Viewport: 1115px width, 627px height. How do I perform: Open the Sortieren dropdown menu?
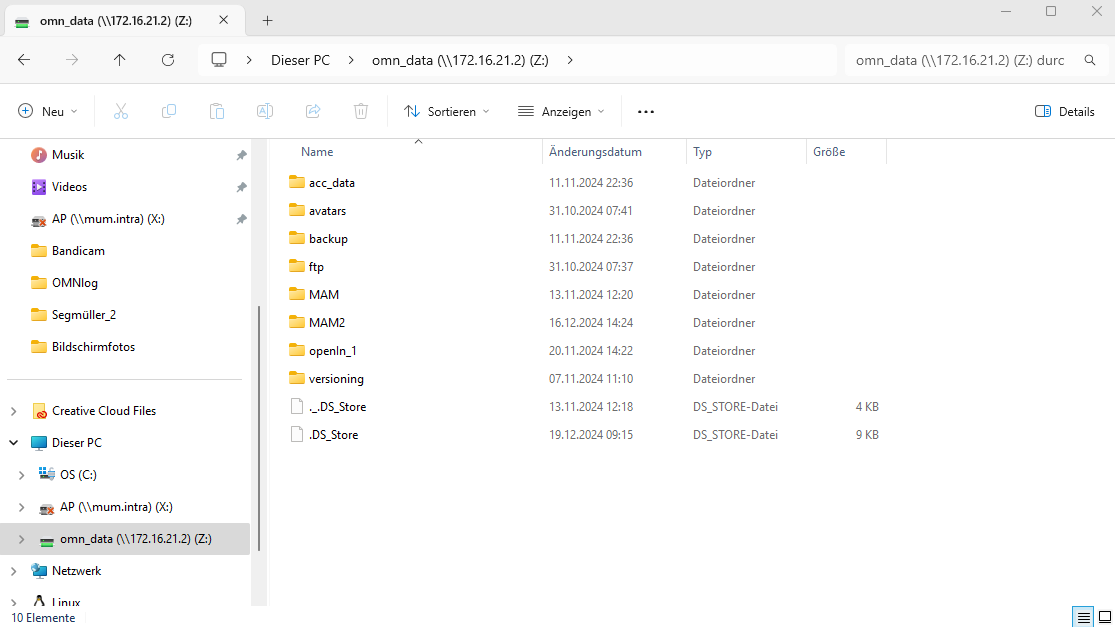[447, 112]
